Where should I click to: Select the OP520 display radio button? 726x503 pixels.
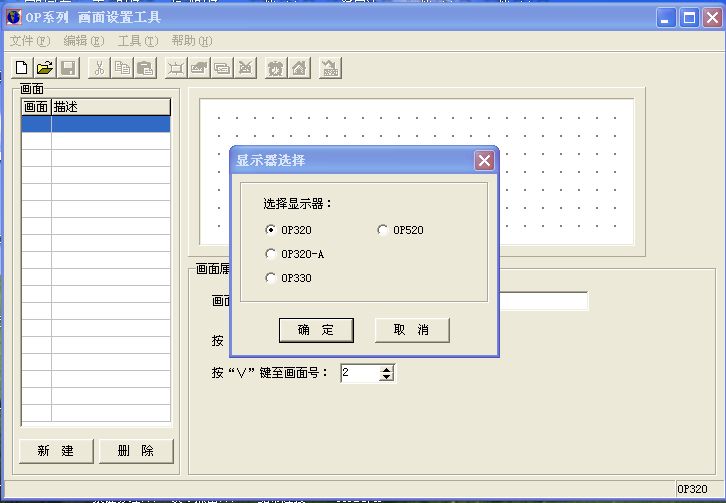pyautogui.click(x=382, y=230)
